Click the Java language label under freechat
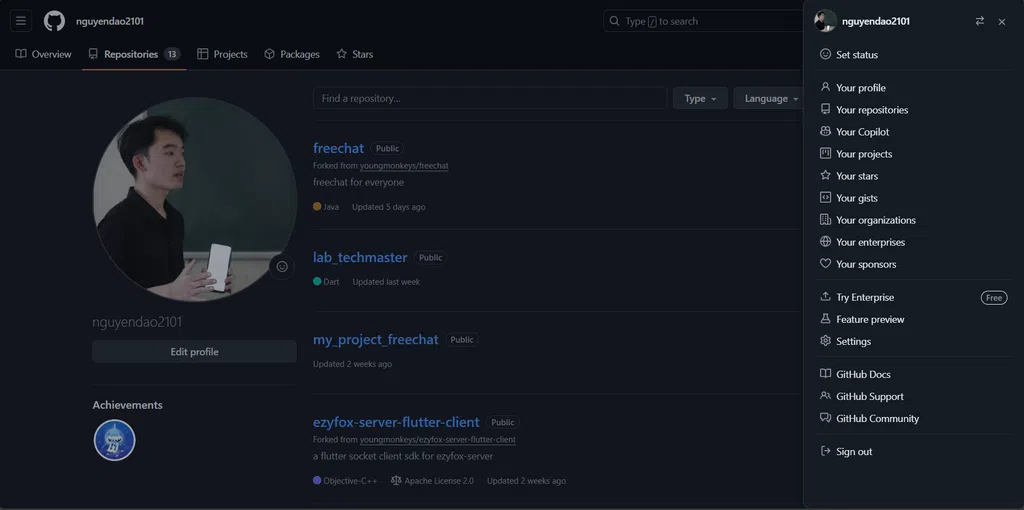The height and width of the screenshot is (510, 1024). point(330,207)
